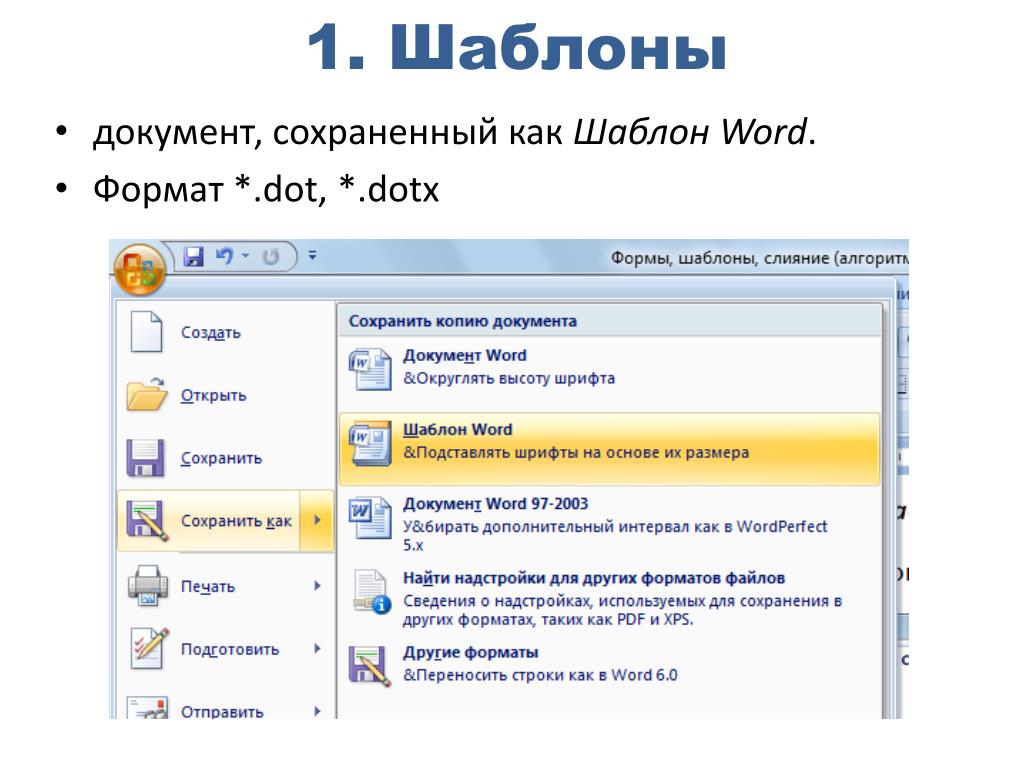Screen dimensions: 1024x768
Task: Expand the Сохранить как submenu arrow
Action: [x=317, y=520]
